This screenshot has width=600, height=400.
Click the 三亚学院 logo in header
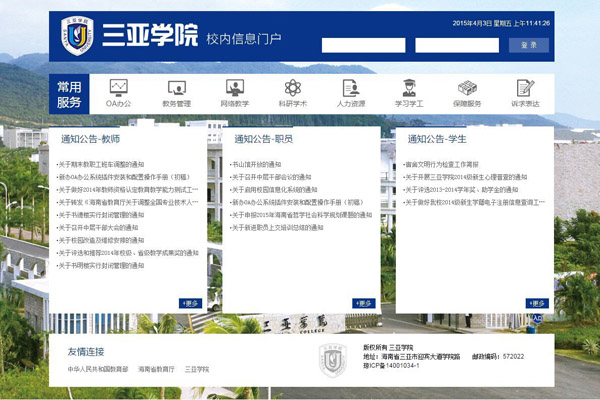click(x=77, y=37)
